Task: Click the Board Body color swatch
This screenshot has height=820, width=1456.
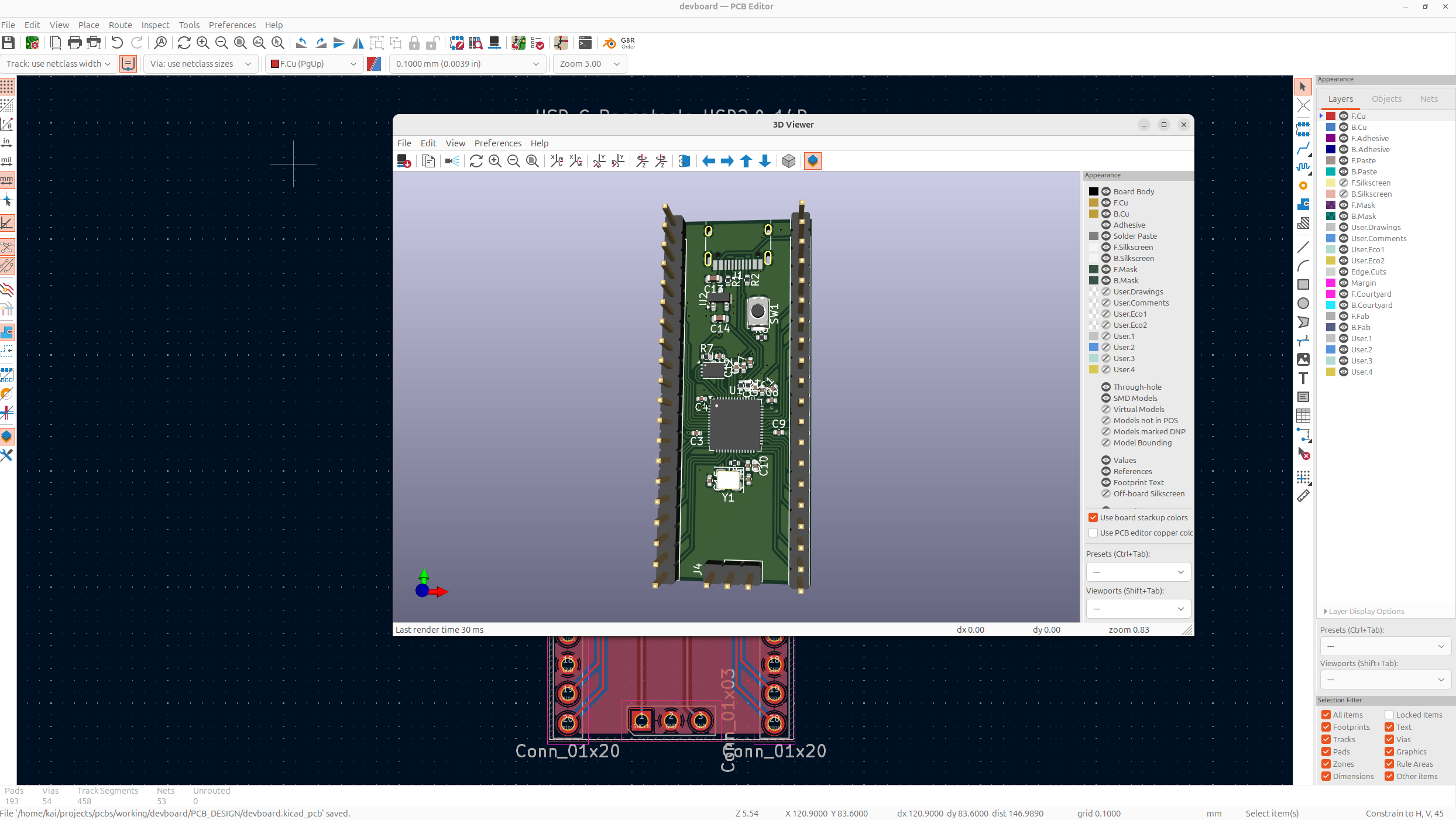Action: point(1093,191)
